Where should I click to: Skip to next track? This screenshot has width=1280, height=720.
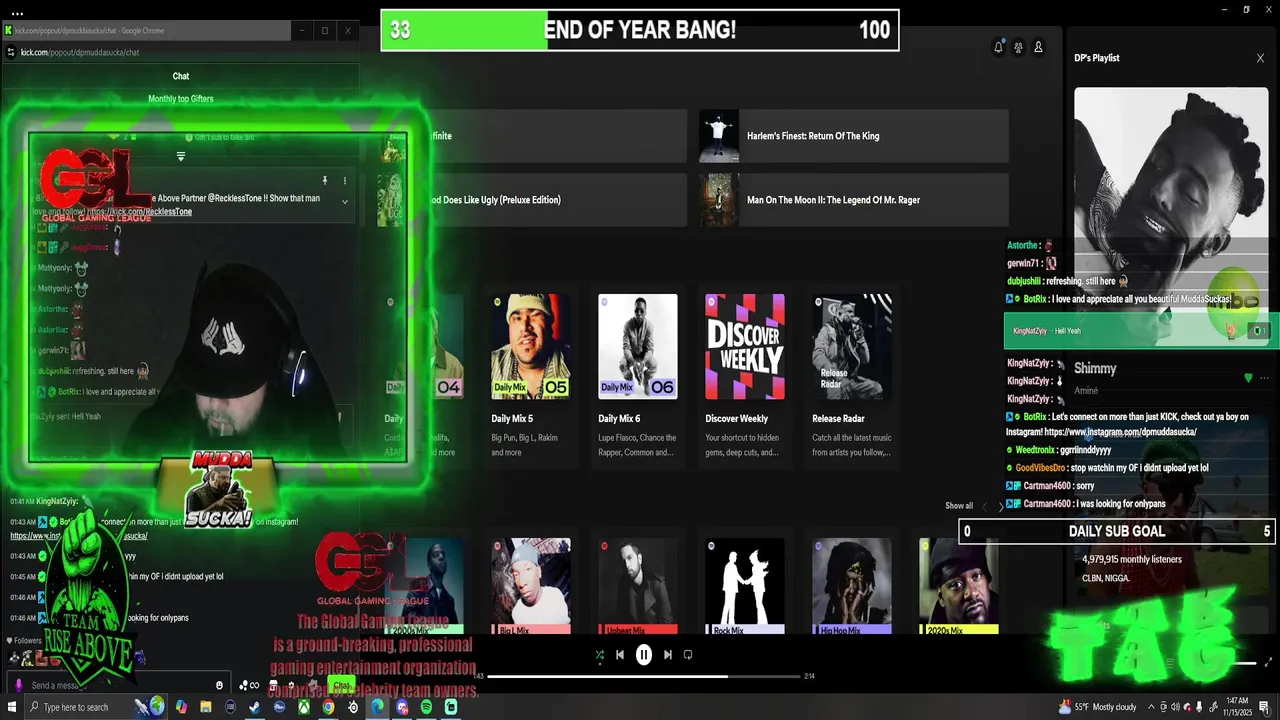[668, 655]
